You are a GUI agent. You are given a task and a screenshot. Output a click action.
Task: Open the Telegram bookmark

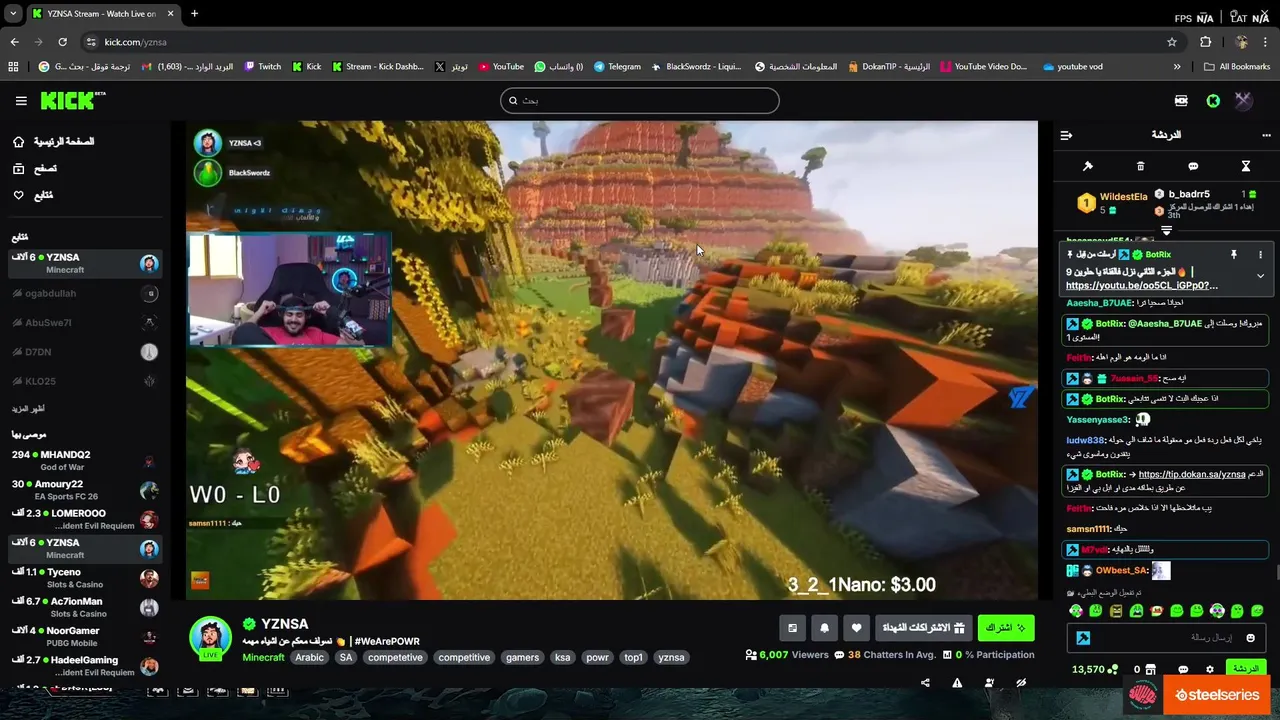(x=617, y=67)
